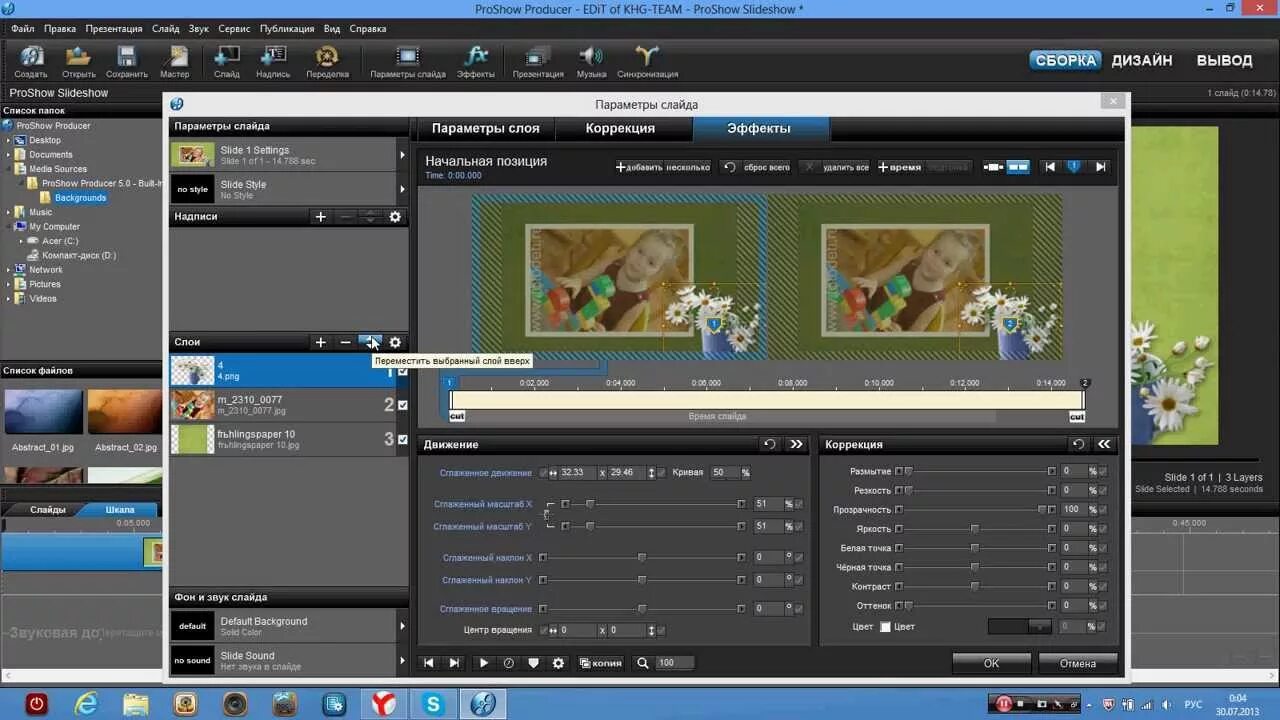Toggle checkbox of layer m_2310_0077
The image size is (1280, 720).
click(x=403, y=405)
